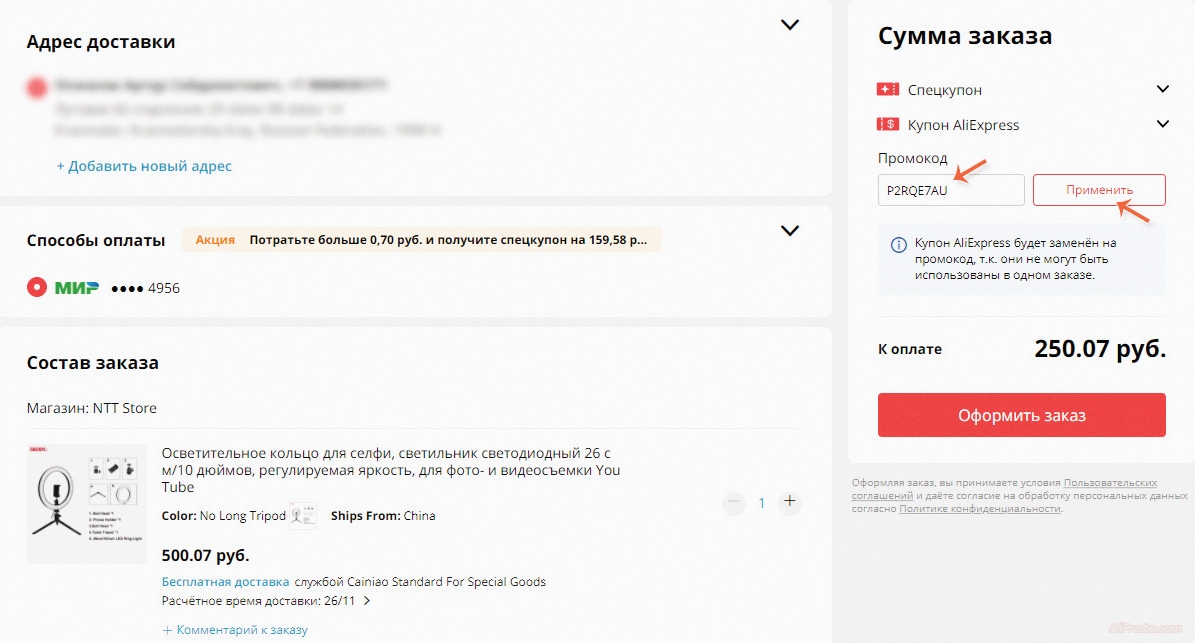The width and height of the screenshot is (1195, 643).
Task: Click the small color variant thumbnail
Action: [x=302, y=516]
